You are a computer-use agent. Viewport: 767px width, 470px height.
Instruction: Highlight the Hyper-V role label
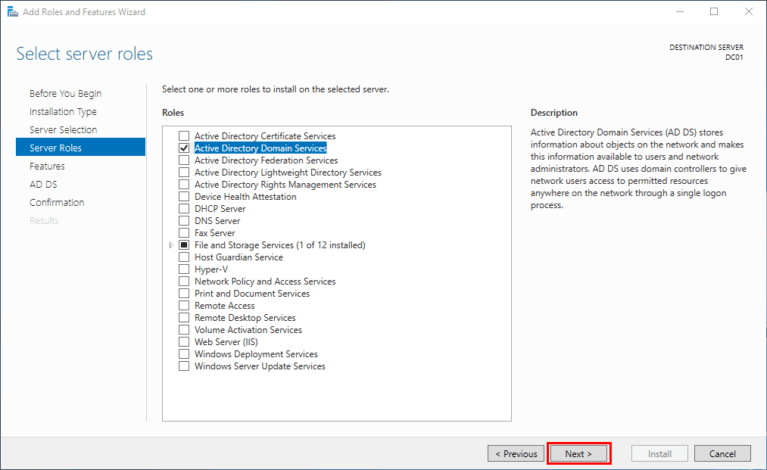pos(211,269)
